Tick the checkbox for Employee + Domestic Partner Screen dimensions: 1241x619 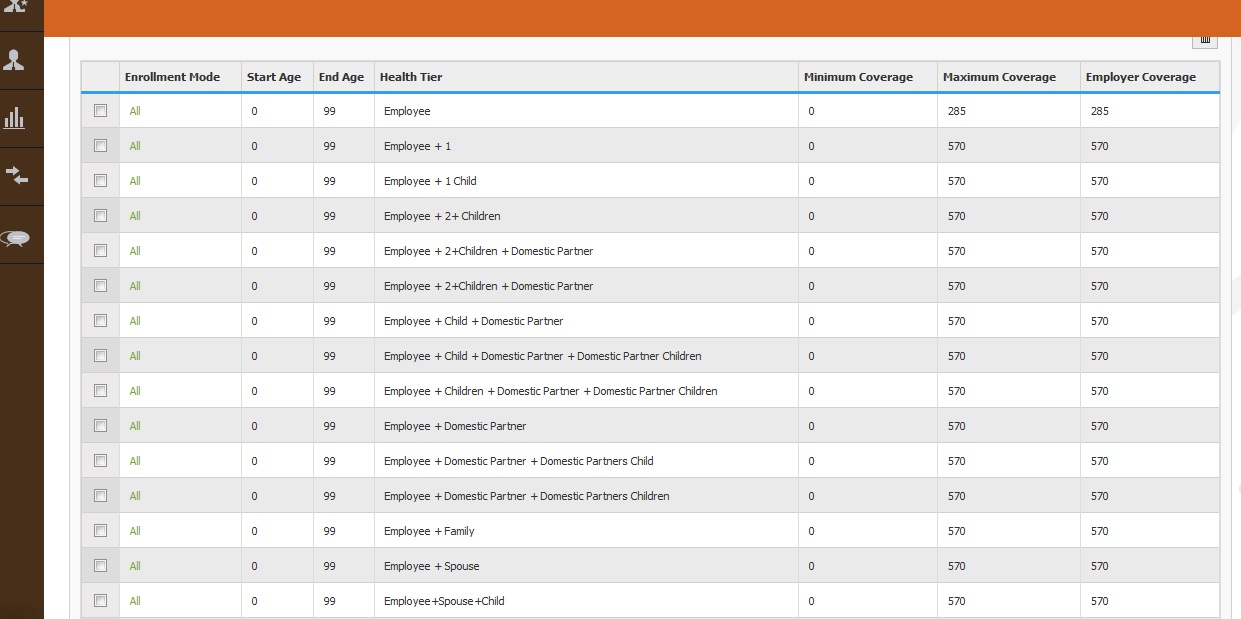[x=100, y=426]
